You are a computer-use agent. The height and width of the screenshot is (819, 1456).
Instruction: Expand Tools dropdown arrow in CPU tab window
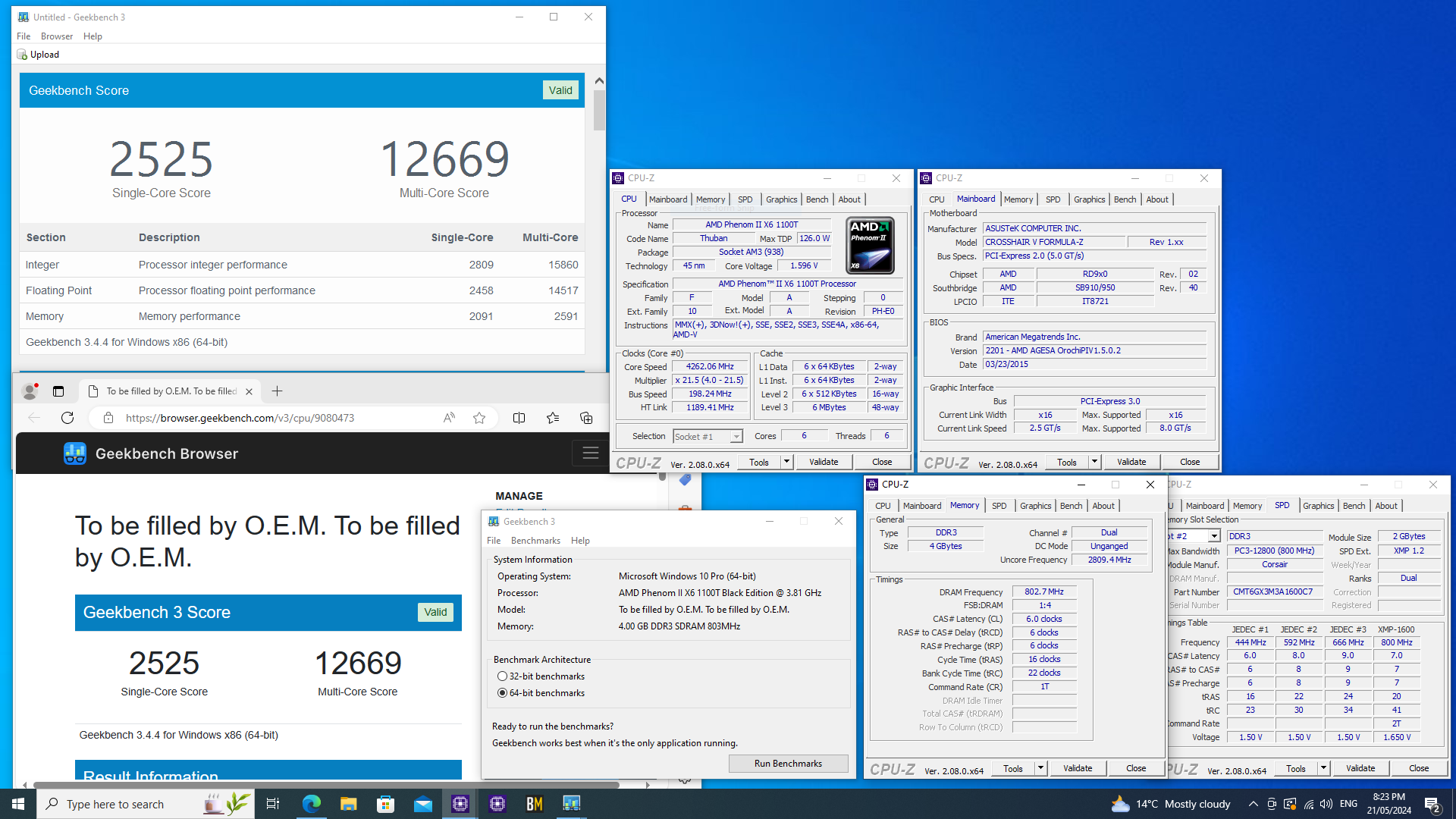pyautogui.click(x=786, y=462)
